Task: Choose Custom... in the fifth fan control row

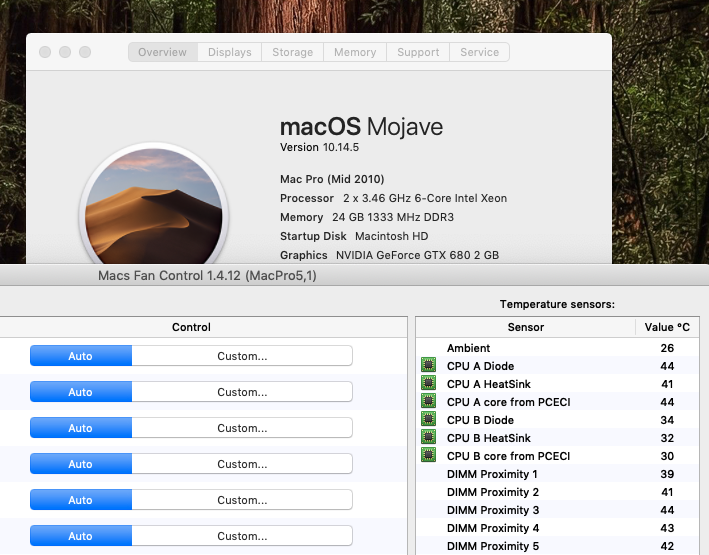Action: coord(242,500)
